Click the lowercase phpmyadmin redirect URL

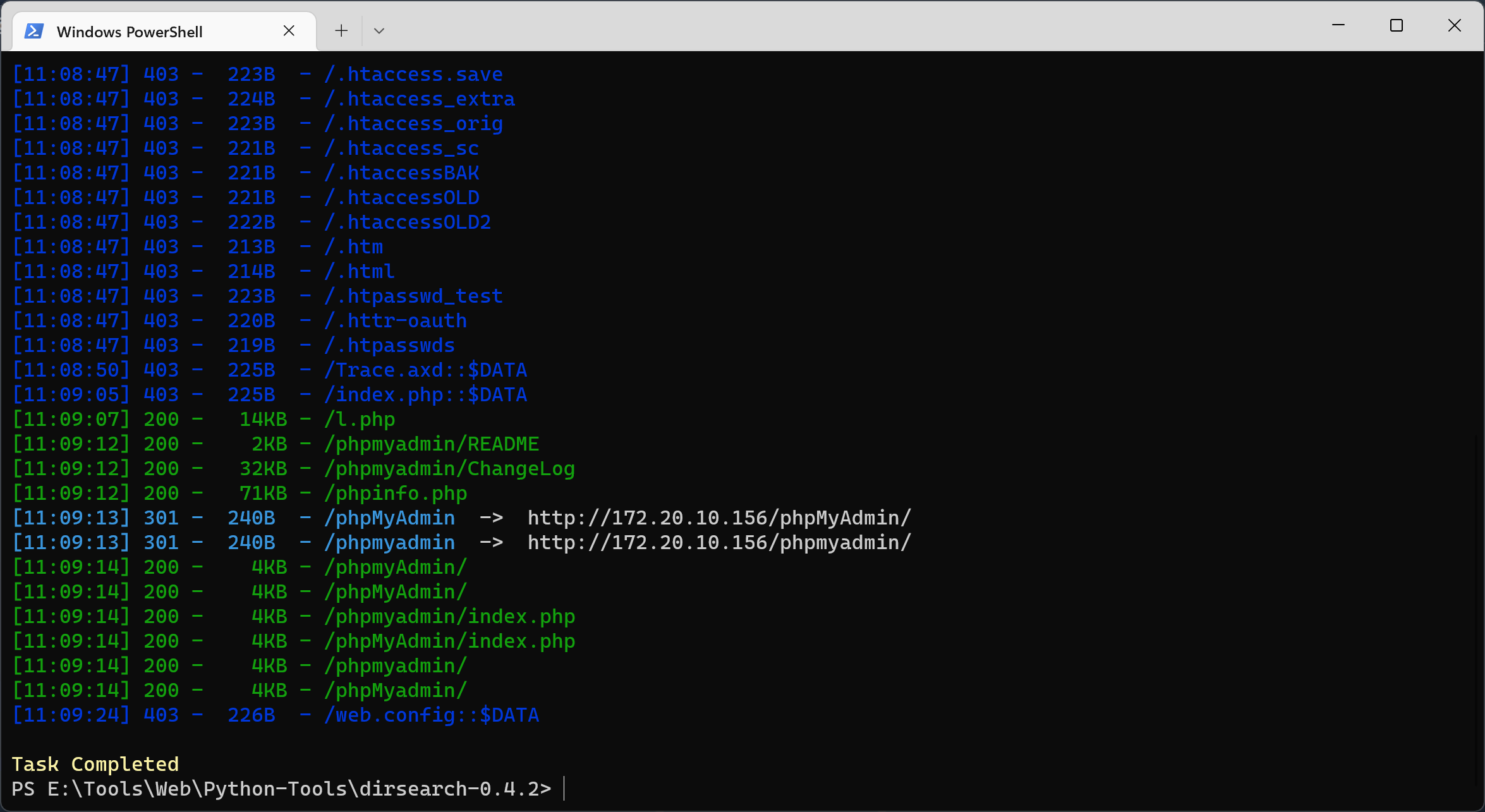click(x=718, y=543)
